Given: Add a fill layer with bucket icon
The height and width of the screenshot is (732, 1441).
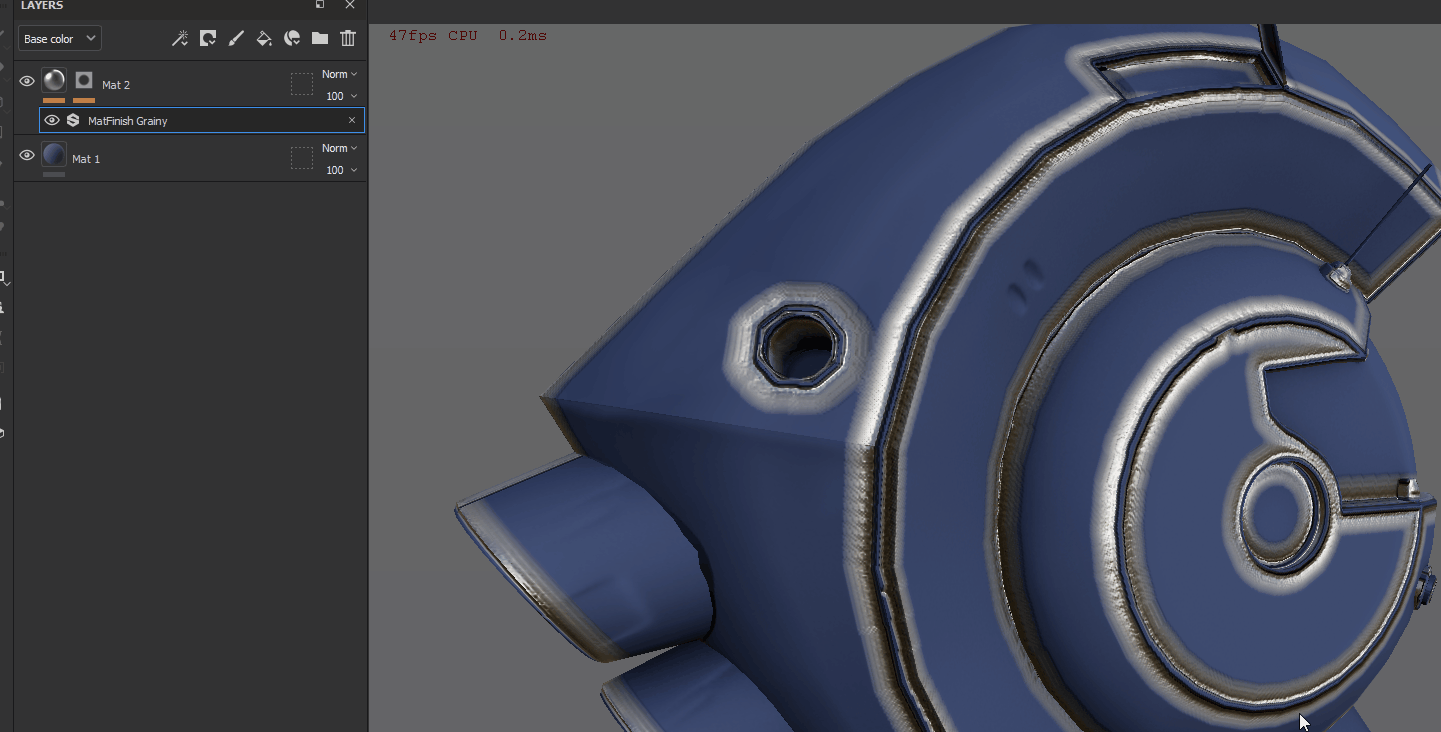Looking at the screenshot, I should coord(264,39).
